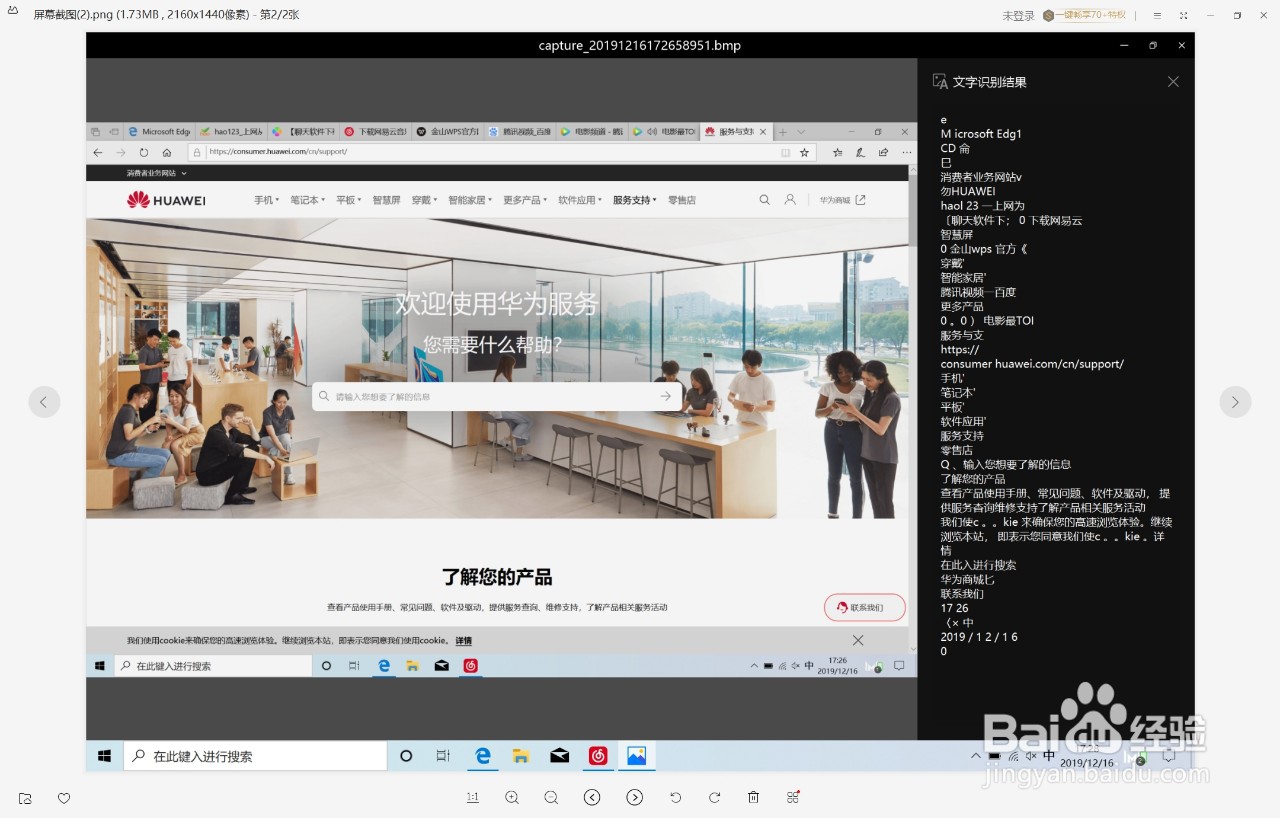Click the OCR result line 腾讯视频一百度
This screenshot has height=818, width=1280.
coord(978,292)
